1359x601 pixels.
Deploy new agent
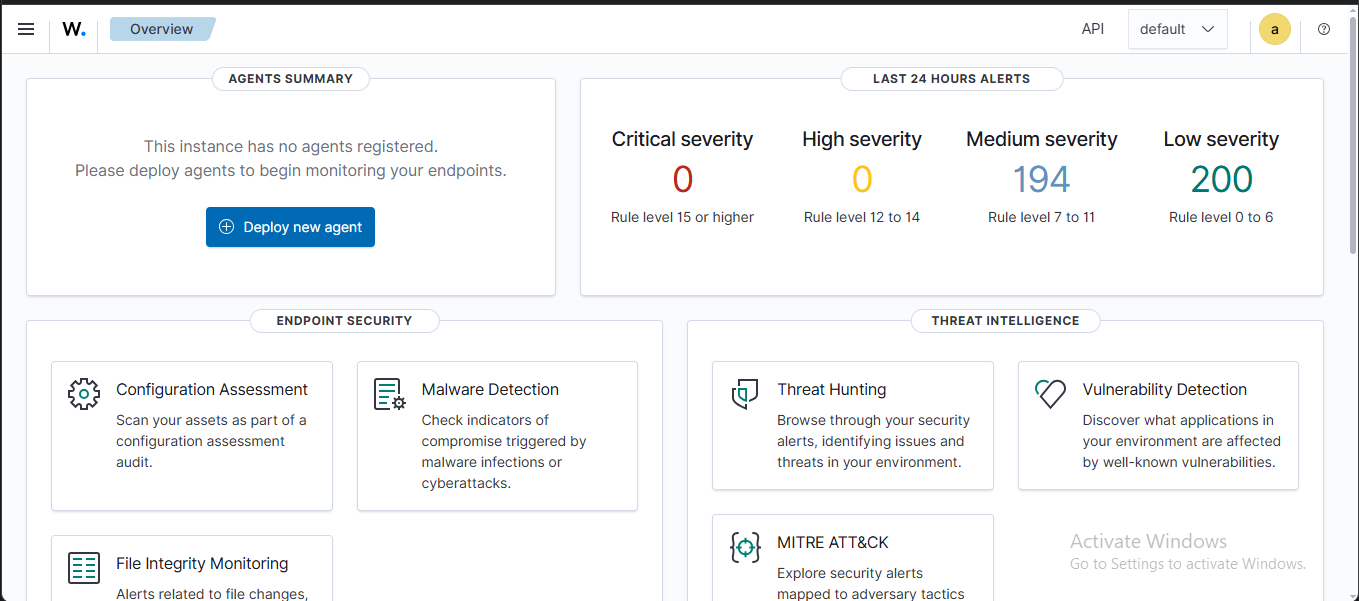(290, 227)
